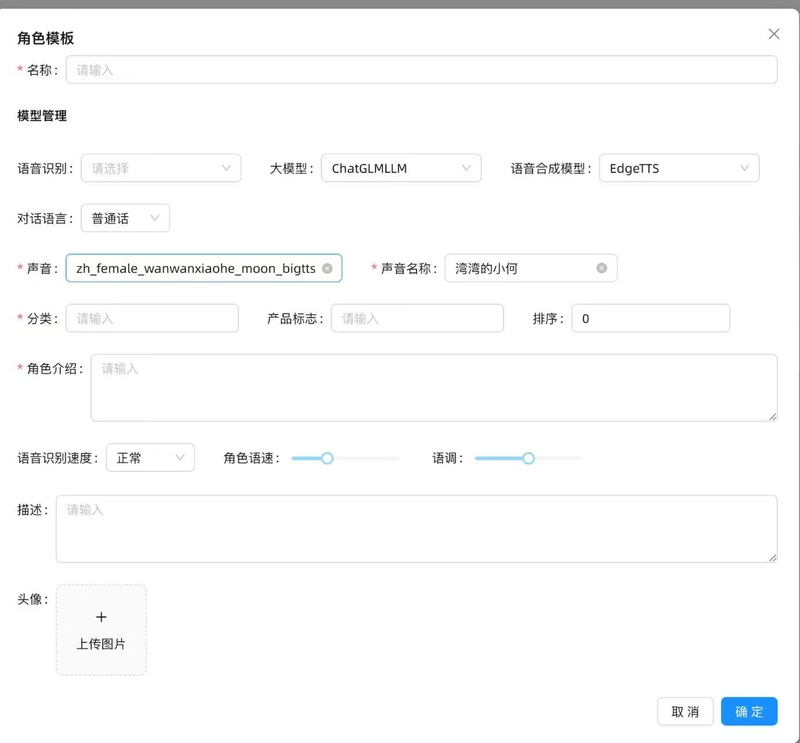Click inside the 描述 text area
Viewport: 800px width, 743px height.
416,528
